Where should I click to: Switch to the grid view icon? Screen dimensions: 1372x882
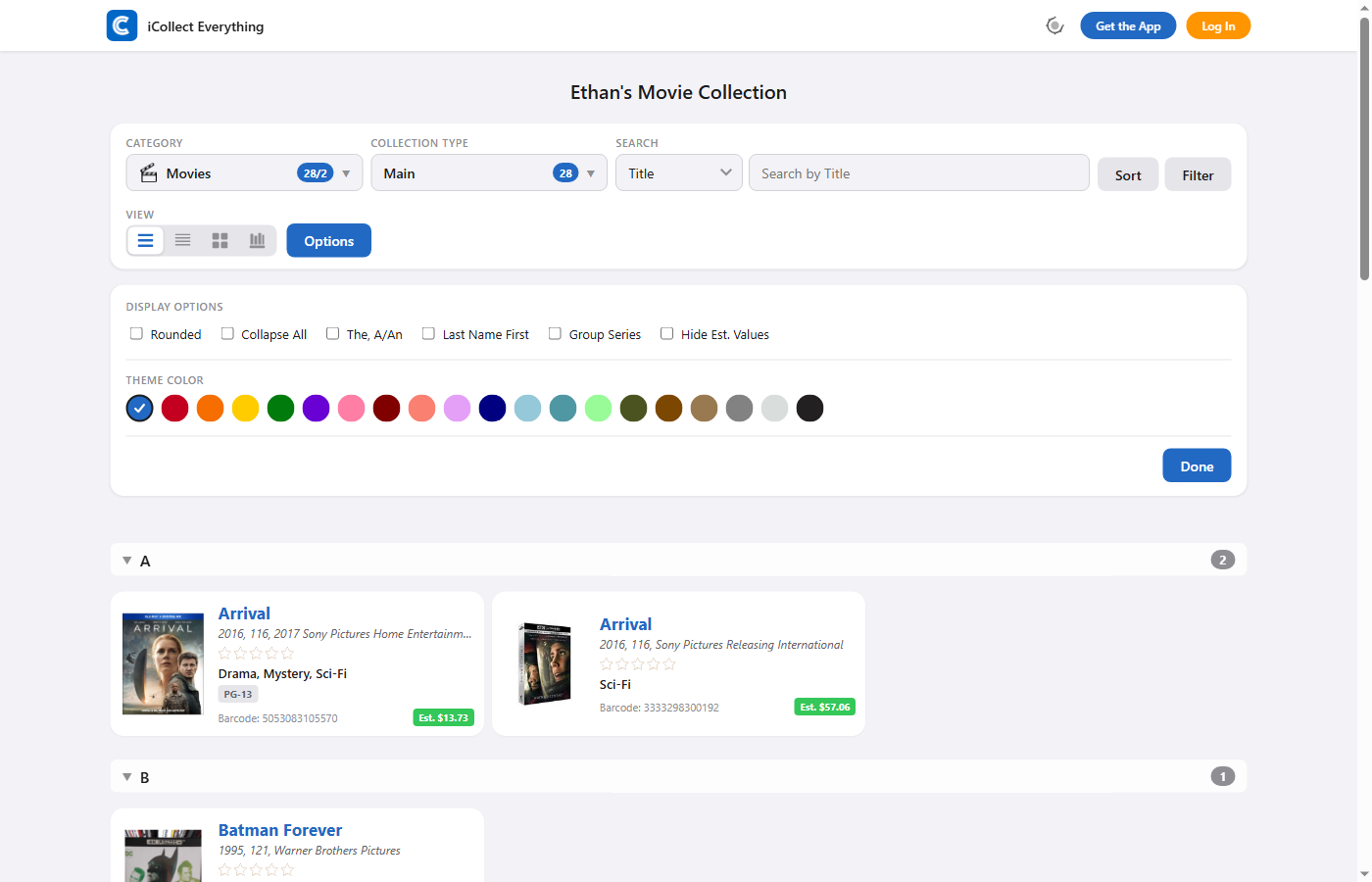(x=220, y=240)
